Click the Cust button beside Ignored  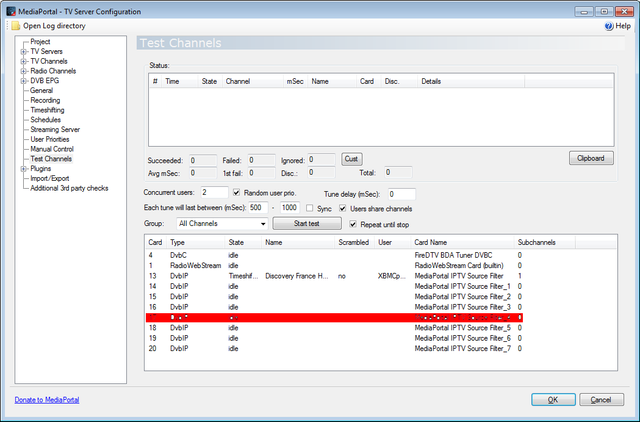pos(352,158)
